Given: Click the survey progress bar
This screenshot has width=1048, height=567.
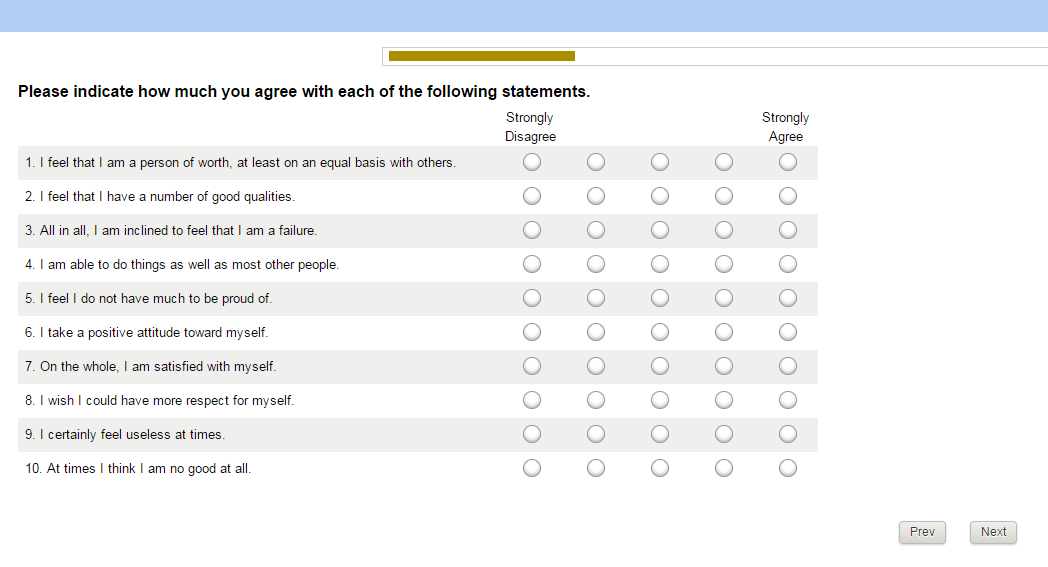Looking at the screenshot, I should pyautogui.click(x=714, y=56).
